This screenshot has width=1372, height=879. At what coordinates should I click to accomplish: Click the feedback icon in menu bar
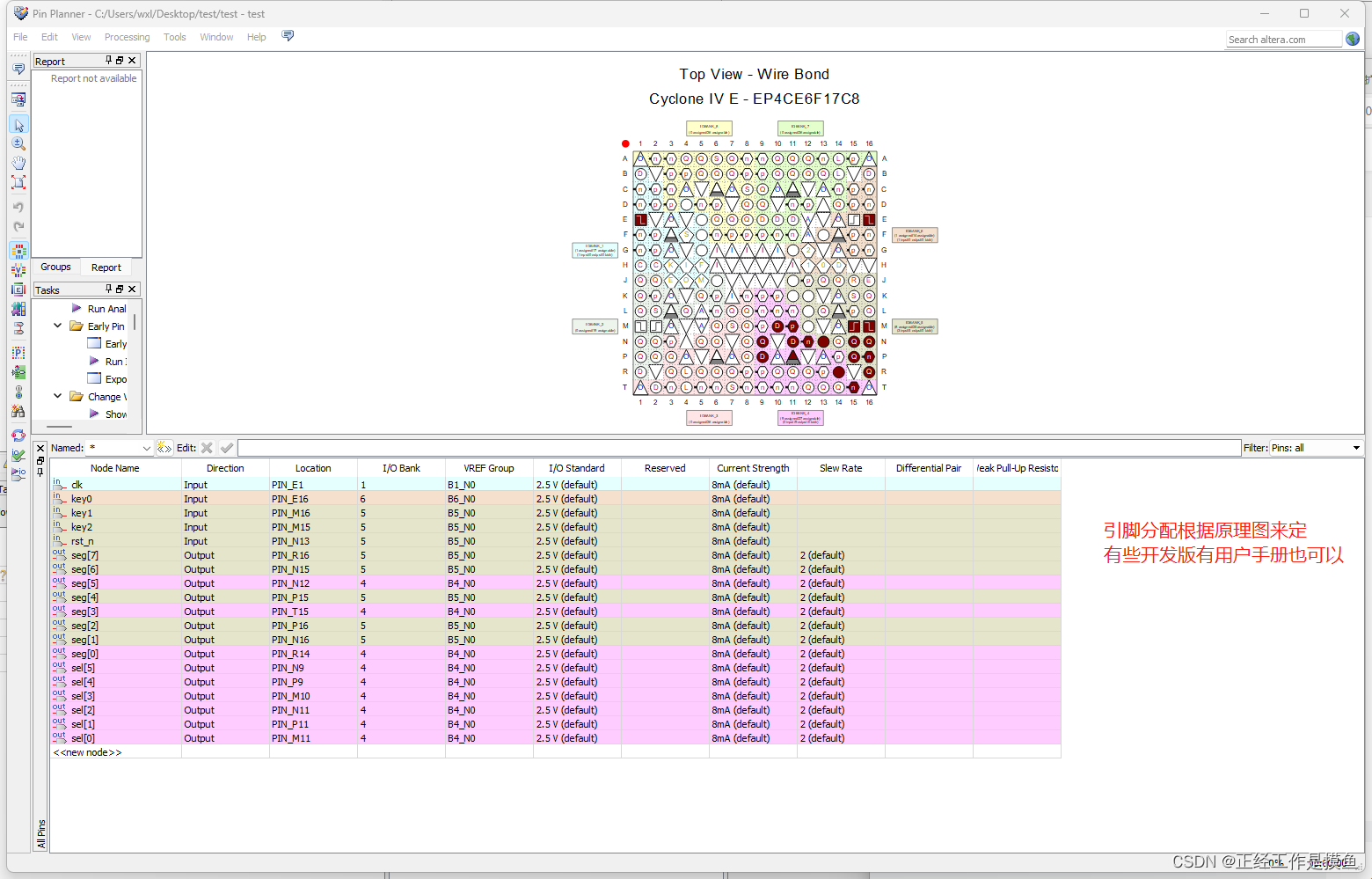click(x=288, y=36)
